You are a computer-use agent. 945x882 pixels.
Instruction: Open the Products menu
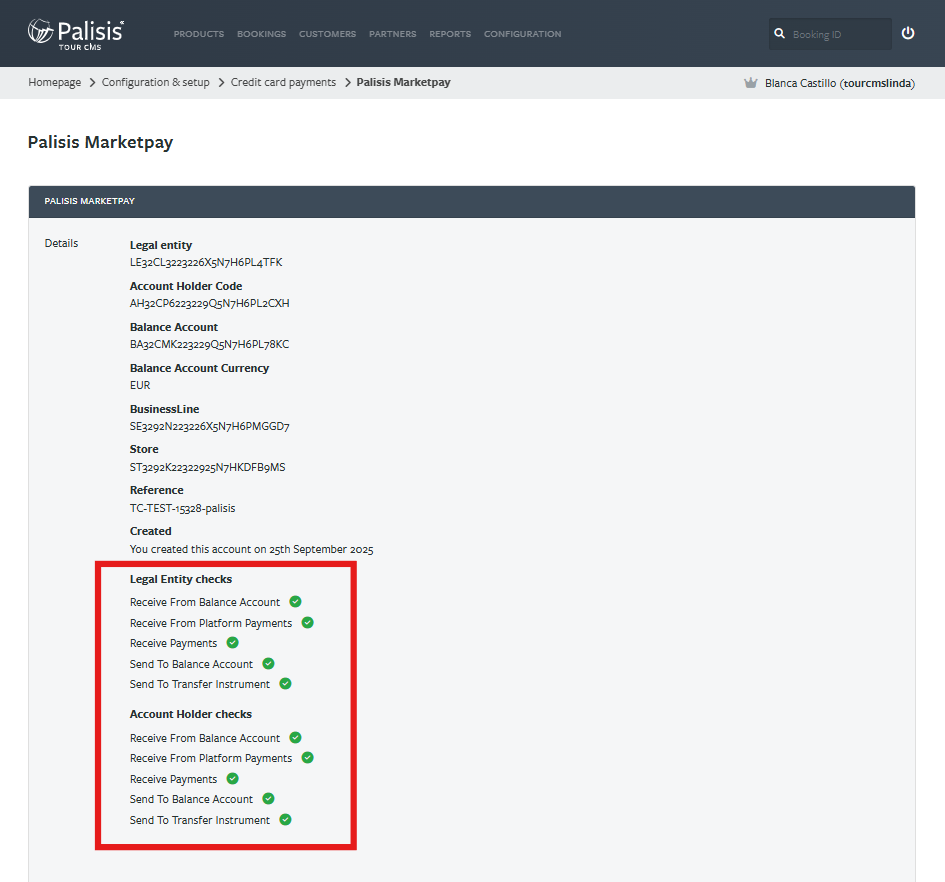pyautogui.click(x=199, y=34)
